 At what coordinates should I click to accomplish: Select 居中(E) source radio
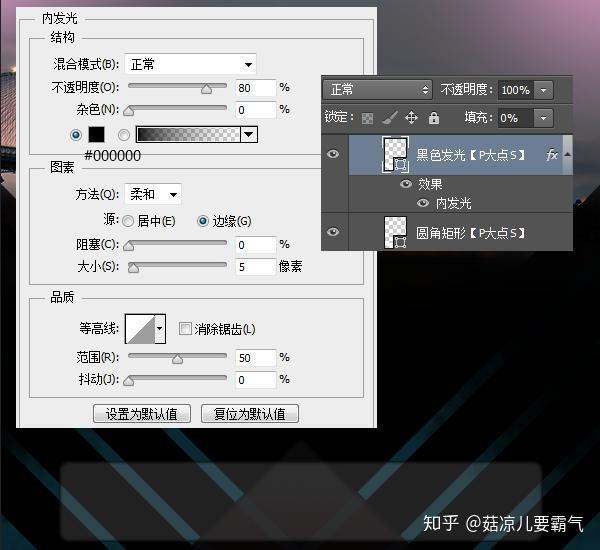click(x=128, y=221)
